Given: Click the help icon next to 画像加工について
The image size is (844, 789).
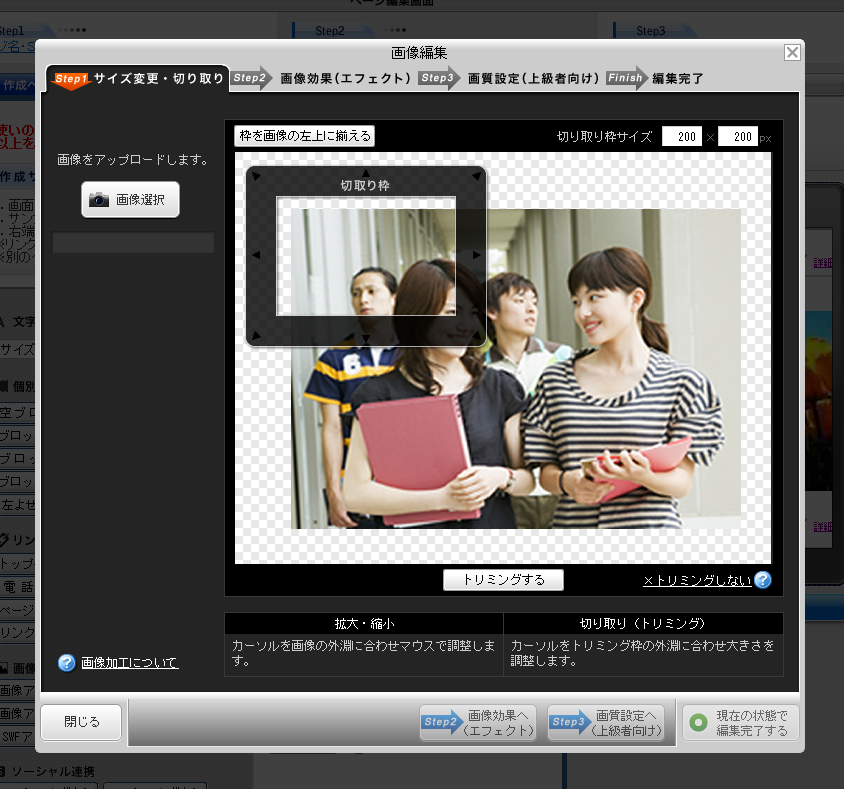Looking at the screenshot, I should pyautogui.click(x=67, y=663).
